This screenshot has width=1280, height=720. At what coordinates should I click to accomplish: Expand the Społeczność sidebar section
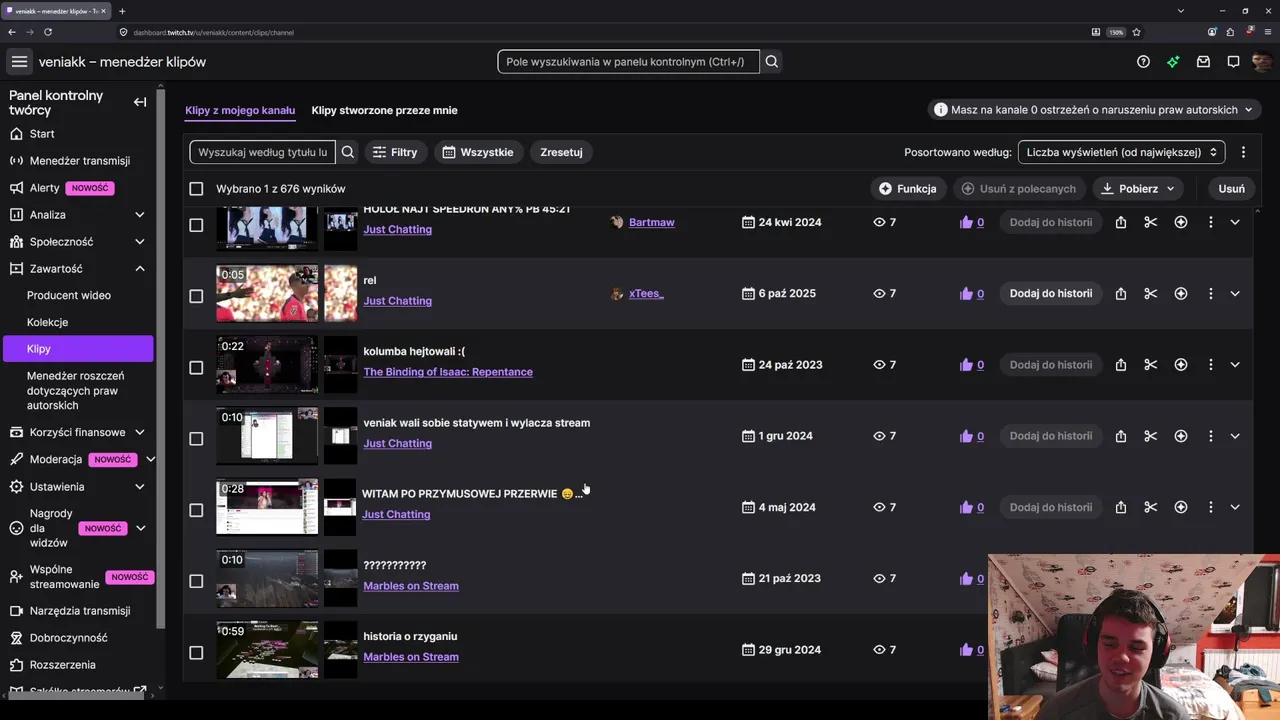140,242
